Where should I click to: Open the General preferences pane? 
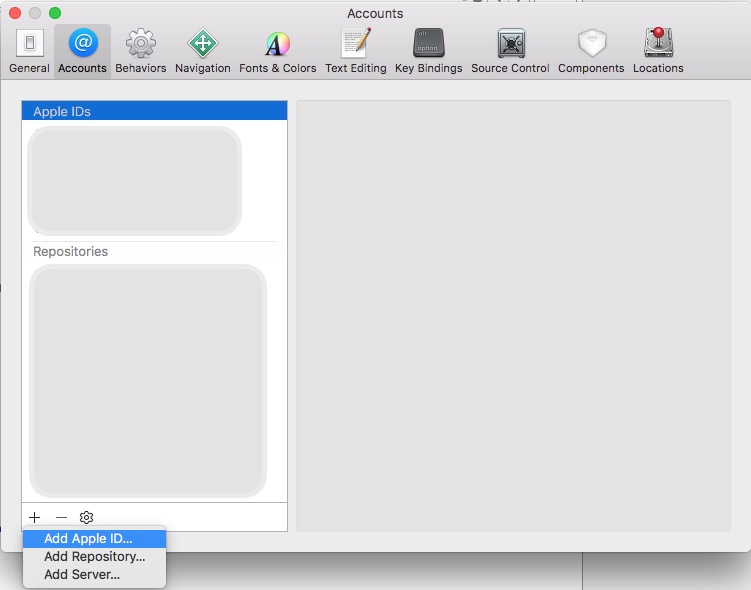pyautogui.click(x=29, y=51)
